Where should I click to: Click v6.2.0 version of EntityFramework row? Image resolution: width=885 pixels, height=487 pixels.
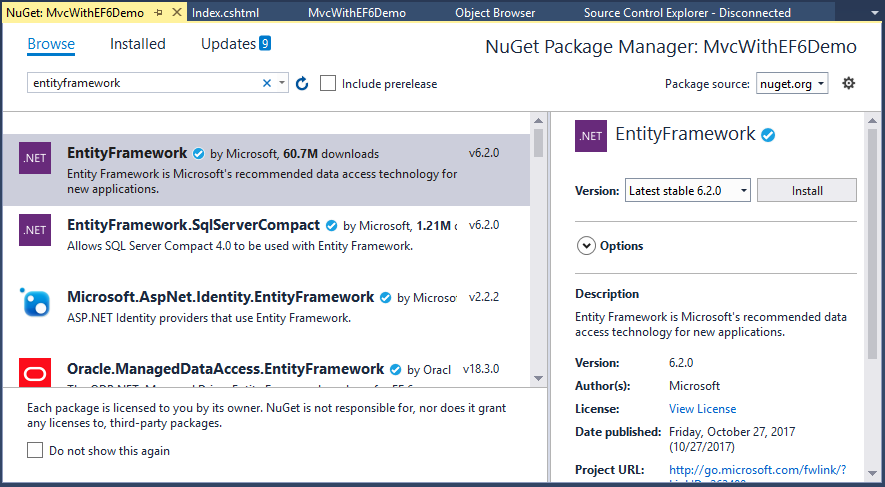pyautogui.click(x=484, y=153)
